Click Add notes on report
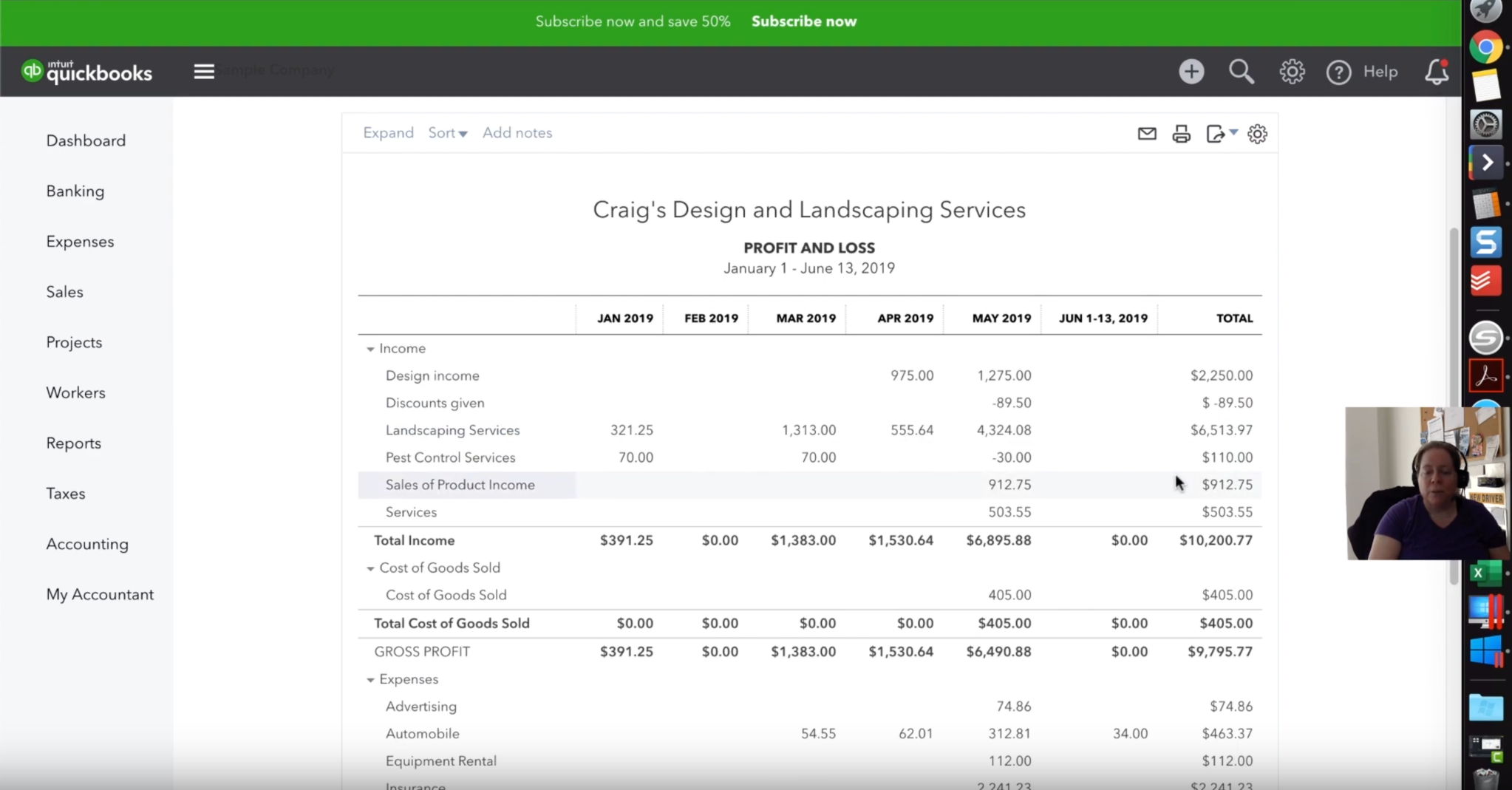 (517, 133)
